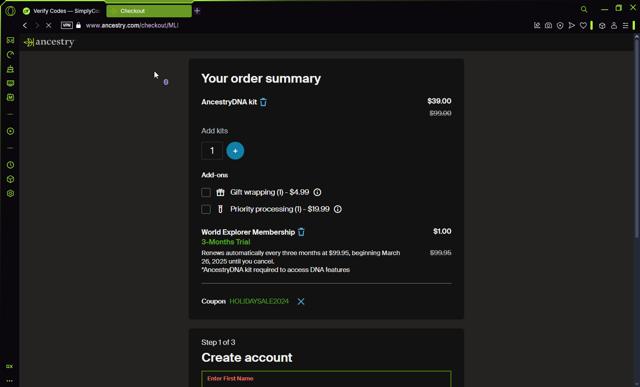Open the gauge-shaped GX Control sidebar icon
Viewport: 640px width, 387px height.
pos(10,55)
